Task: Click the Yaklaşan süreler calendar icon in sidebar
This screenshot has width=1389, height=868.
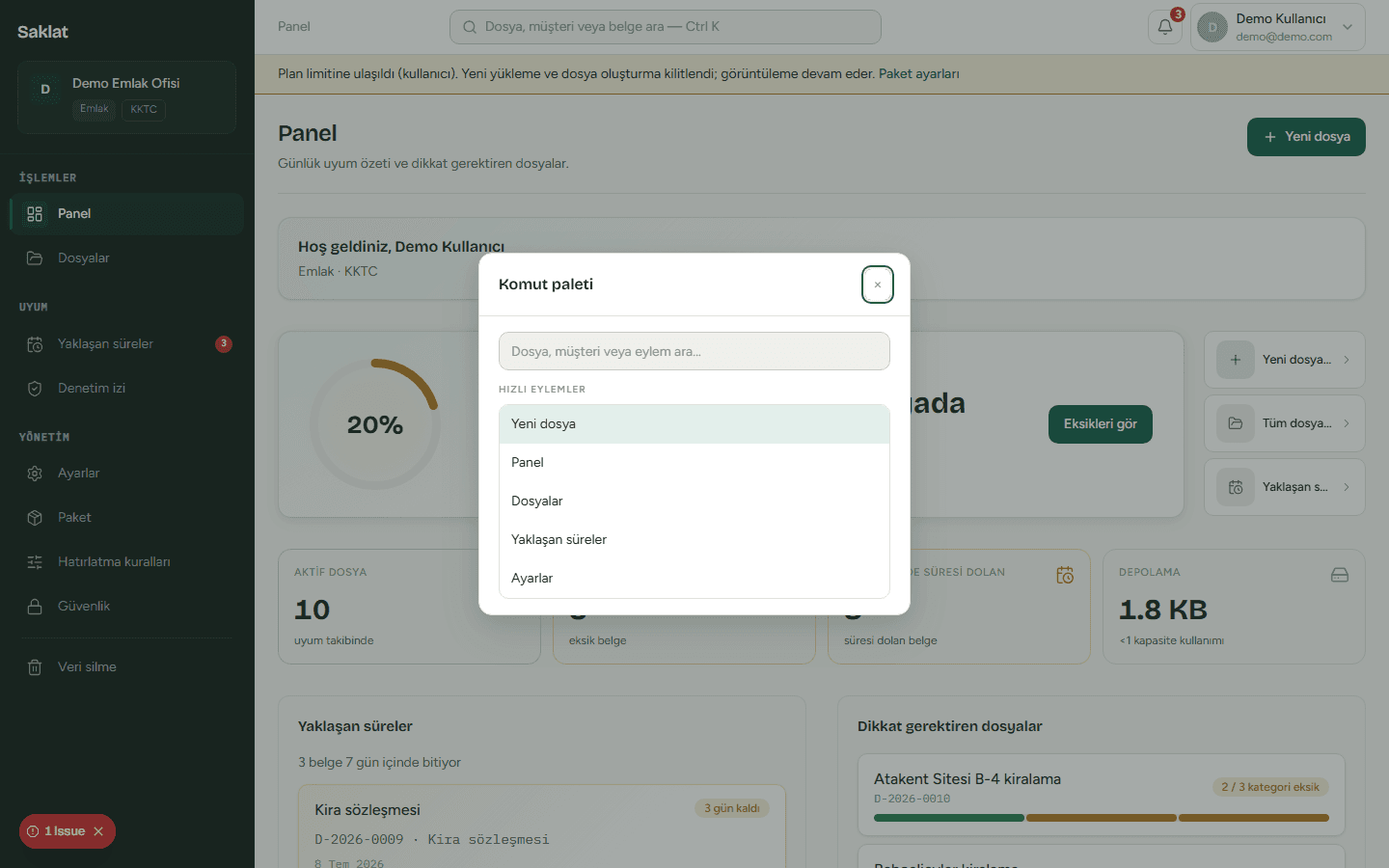Action: coord(35,344)
